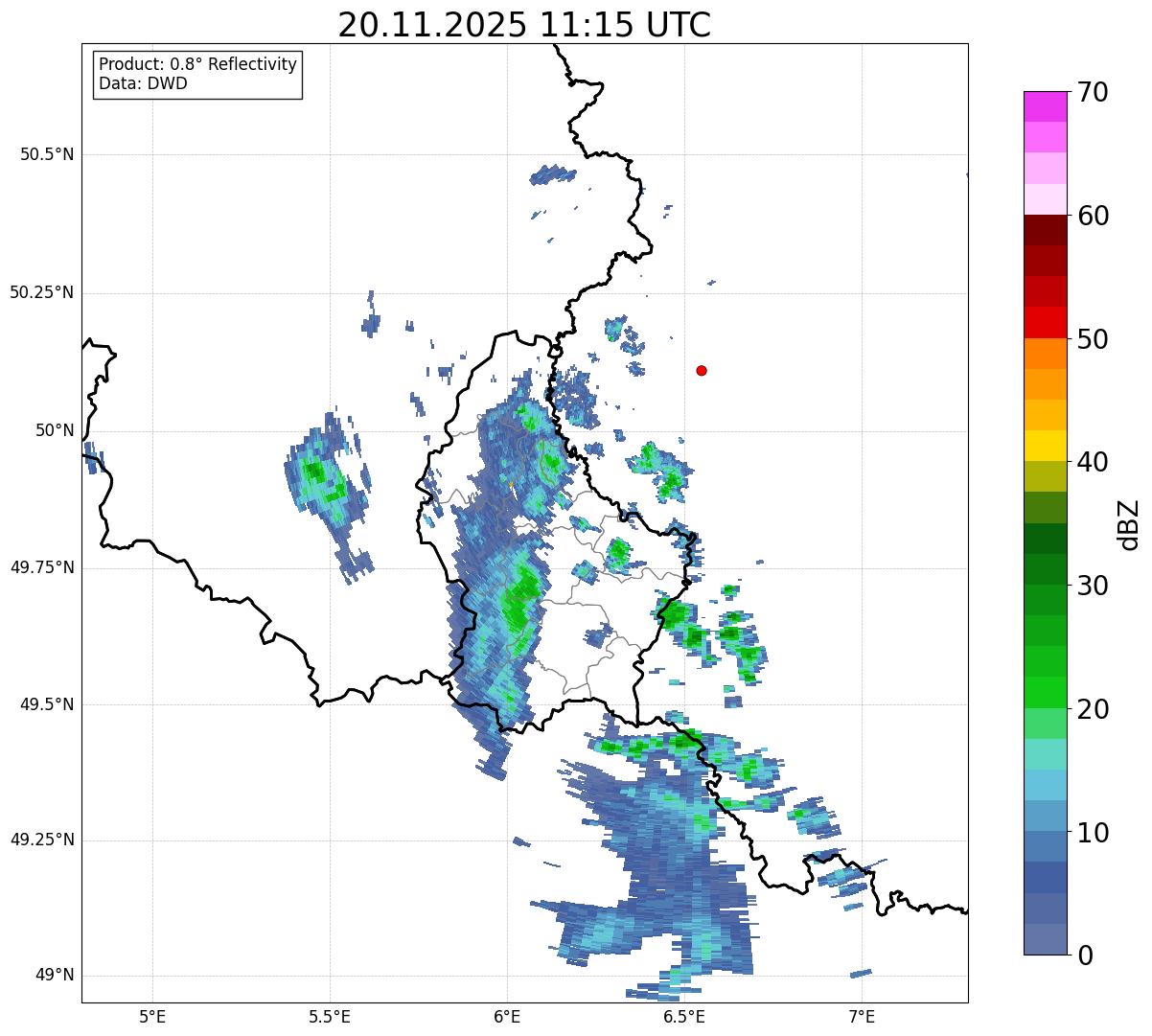Click the colorbar tick label 40
This screenshot has width=1152, height=1036.
click(x=1093, y=462)
